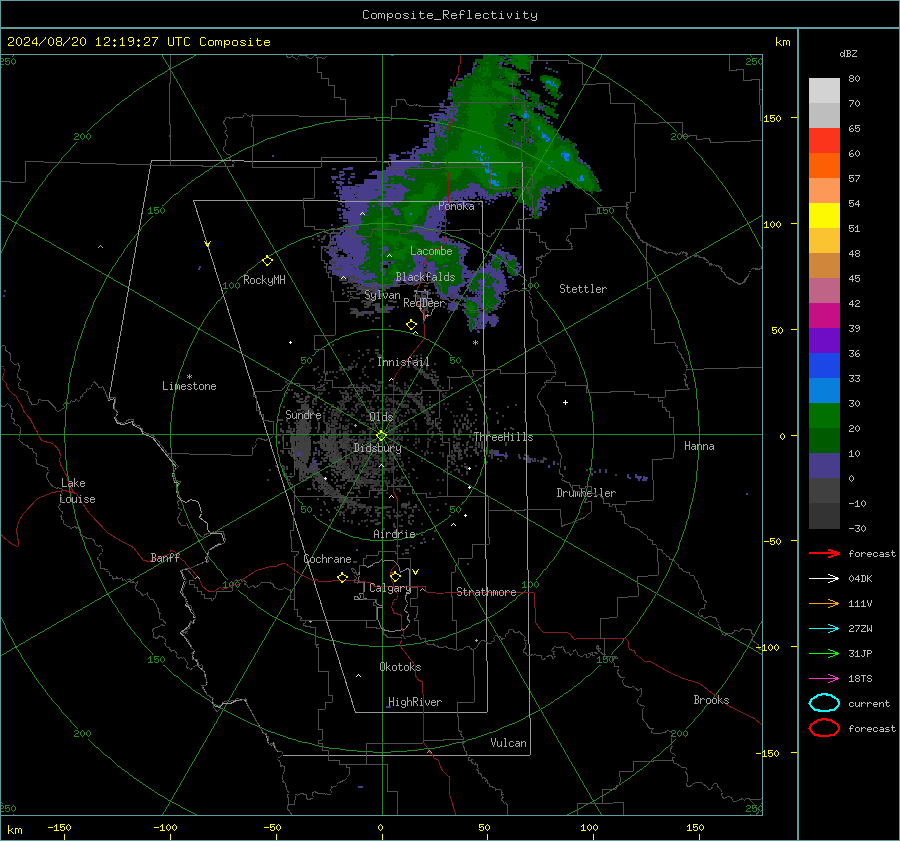Click the Innisfail label
The width and height of the screenshot is (900, 841).
(x=403, y=362)
